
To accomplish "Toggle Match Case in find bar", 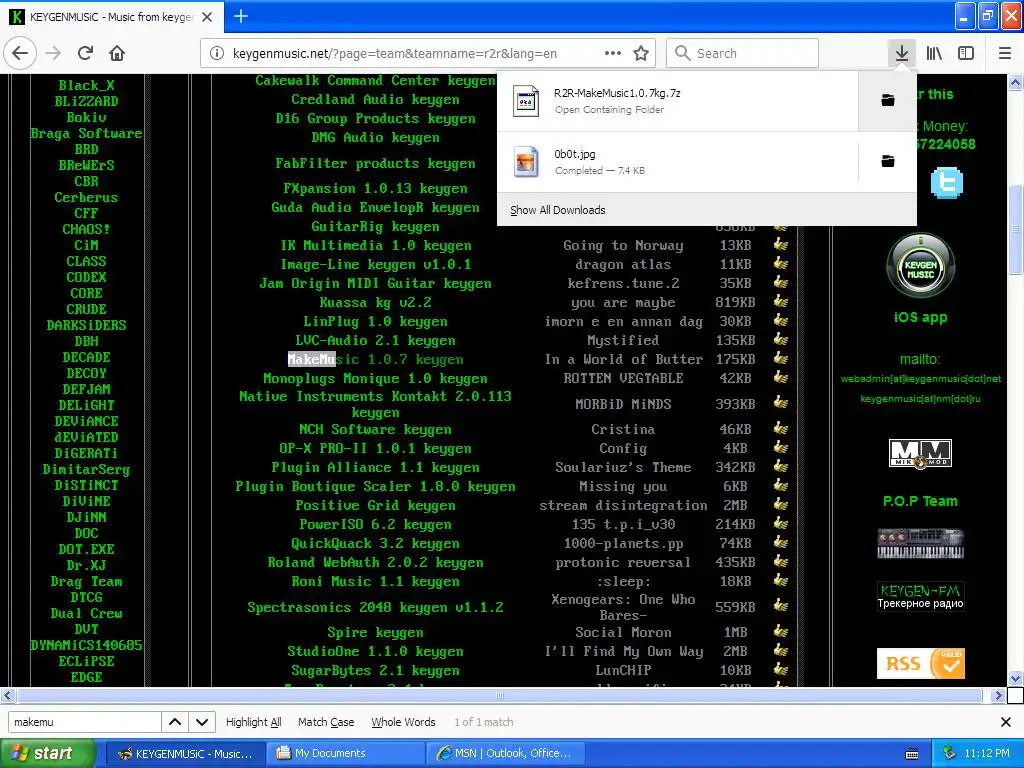I will coord(326,722).
